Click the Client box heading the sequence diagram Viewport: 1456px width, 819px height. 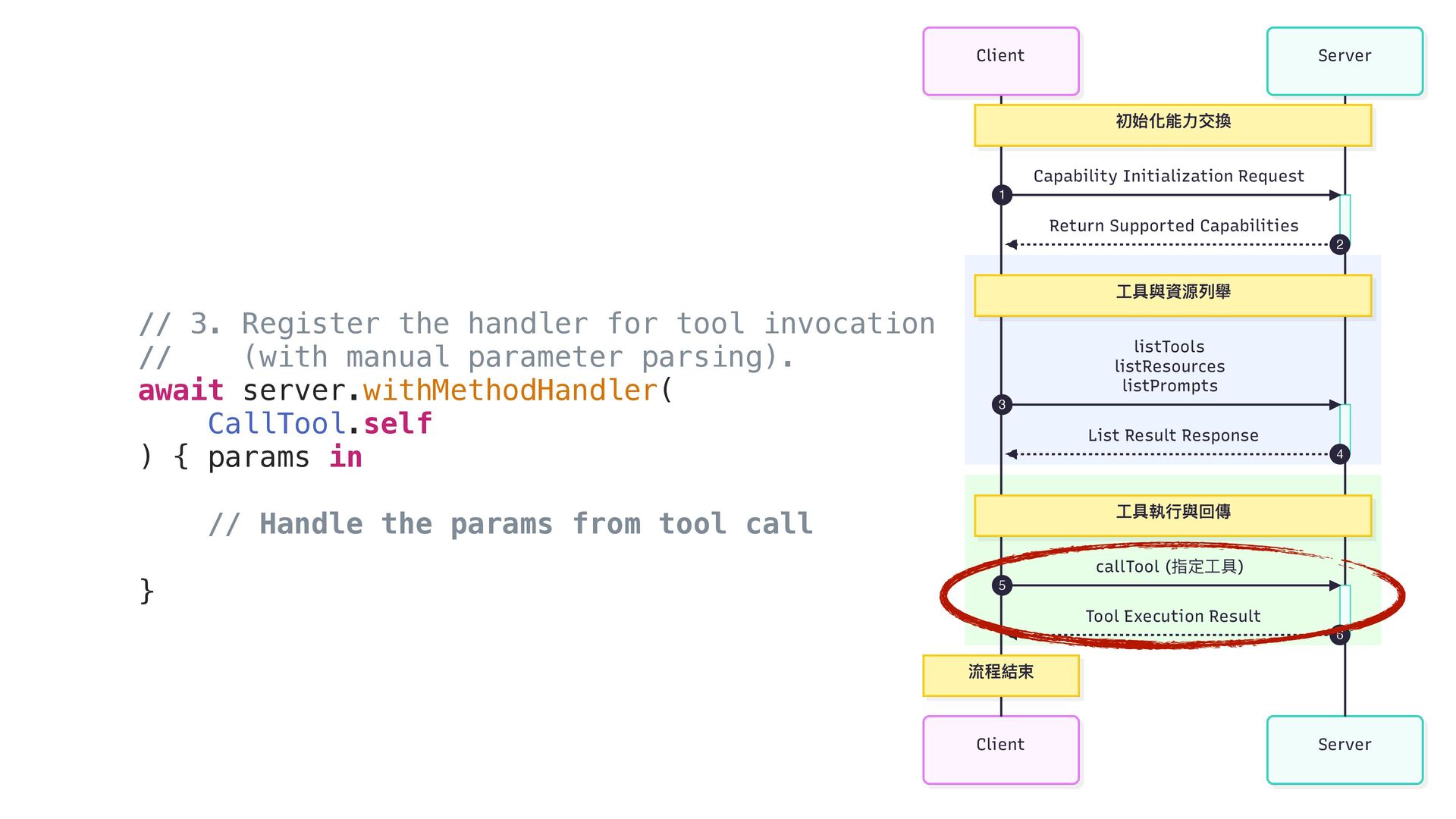(x=1001, y=61)
